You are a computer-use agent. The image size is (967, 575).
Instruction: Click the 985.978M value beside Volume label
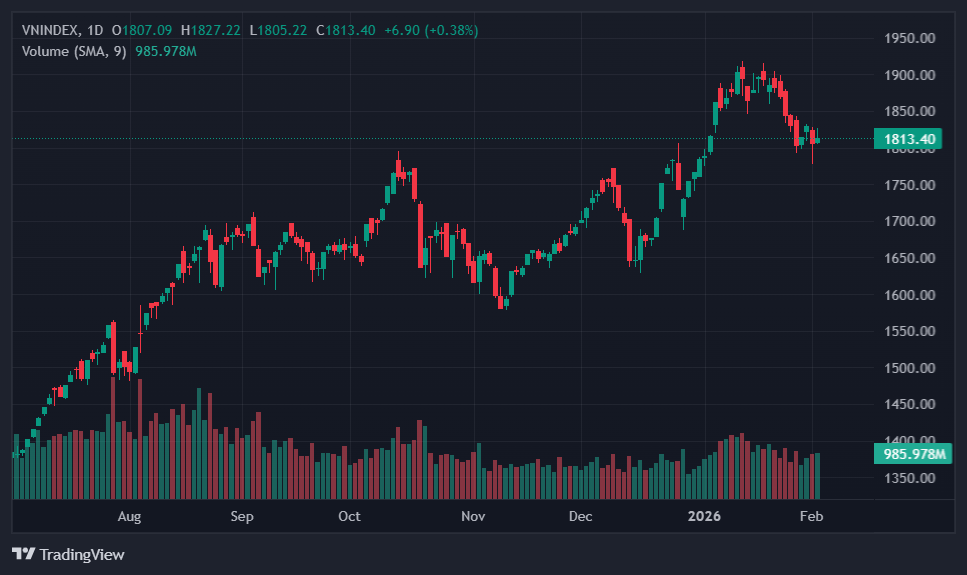tap(165, 51)
